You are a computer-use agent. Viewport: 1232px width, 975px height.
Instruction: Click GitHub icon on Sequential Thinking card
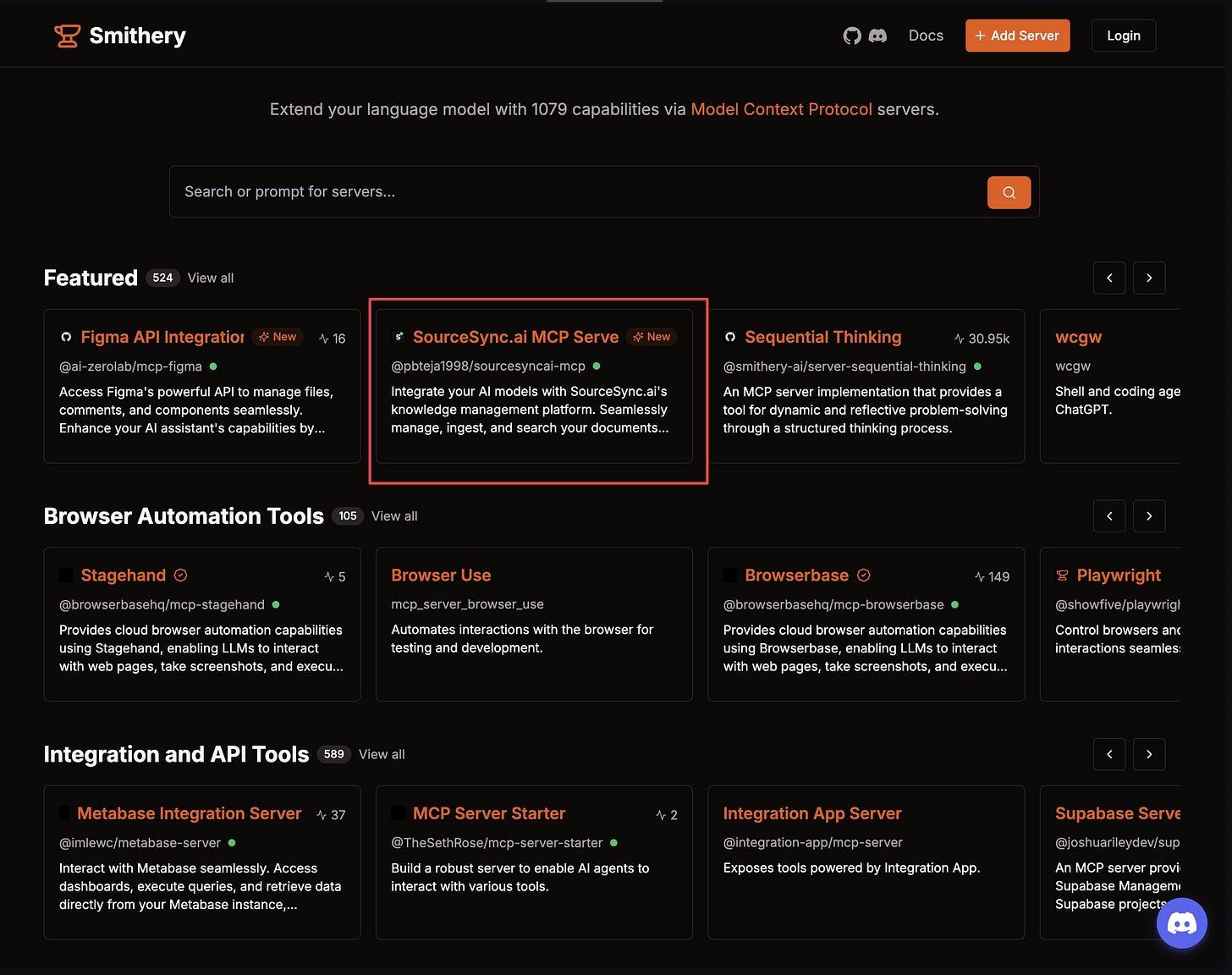(730, 337)
